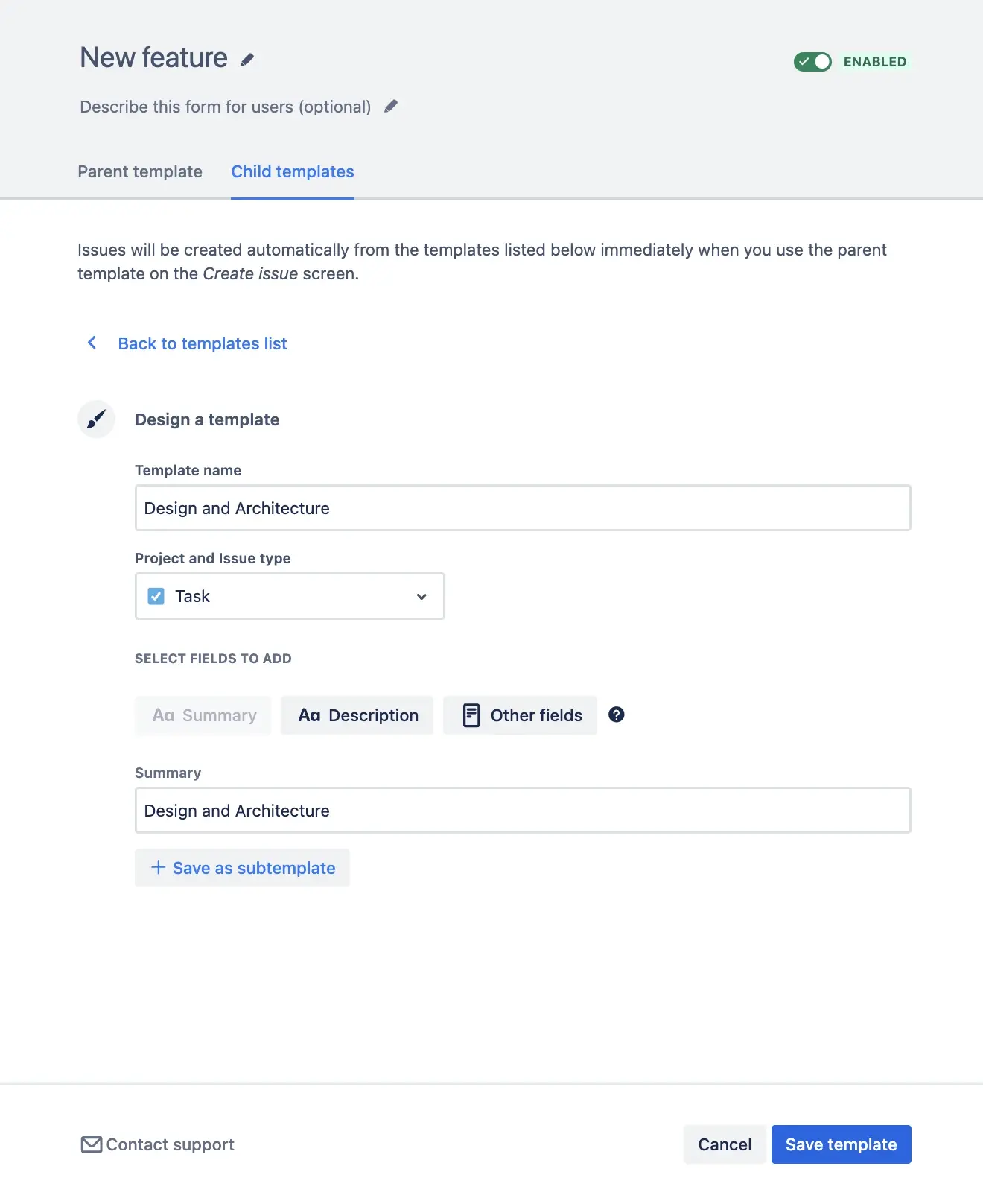Focus the Template name input field
The image size is (983, 1204).
click(522, 508)
